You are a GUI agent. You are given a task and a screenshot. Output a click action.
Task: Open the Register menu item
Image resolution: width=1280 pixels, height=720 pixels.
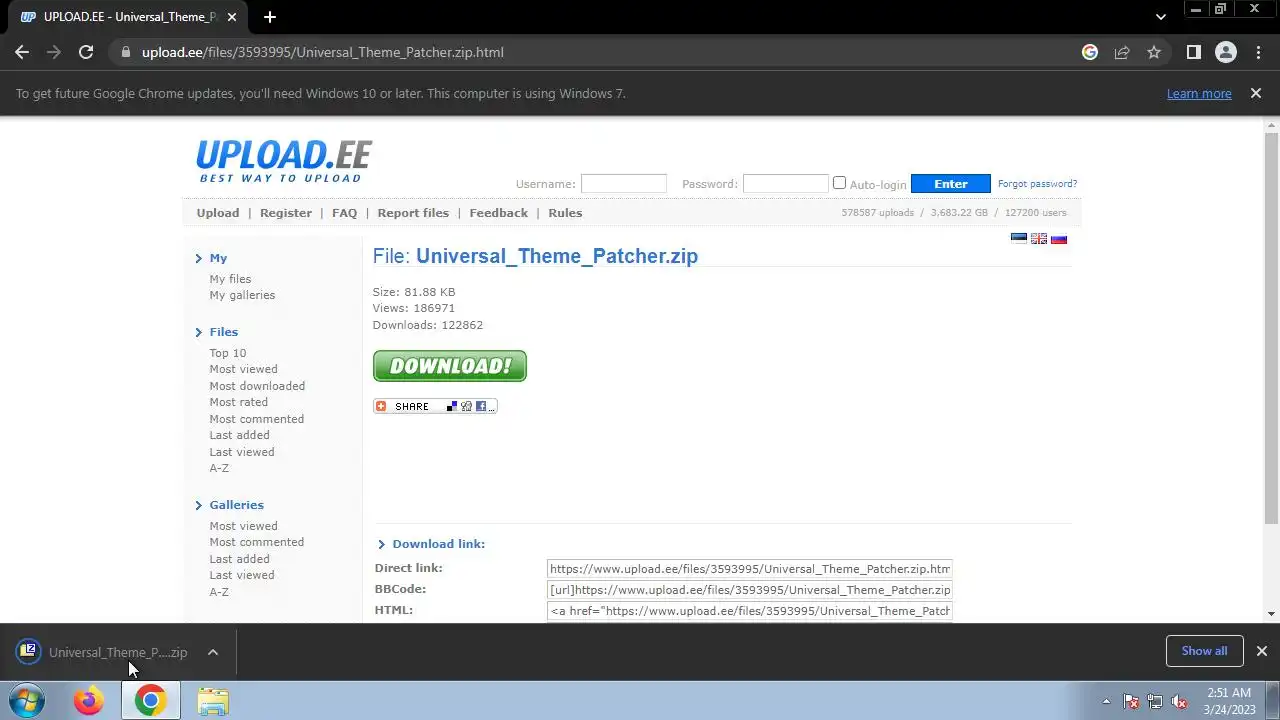click(286, 213)
